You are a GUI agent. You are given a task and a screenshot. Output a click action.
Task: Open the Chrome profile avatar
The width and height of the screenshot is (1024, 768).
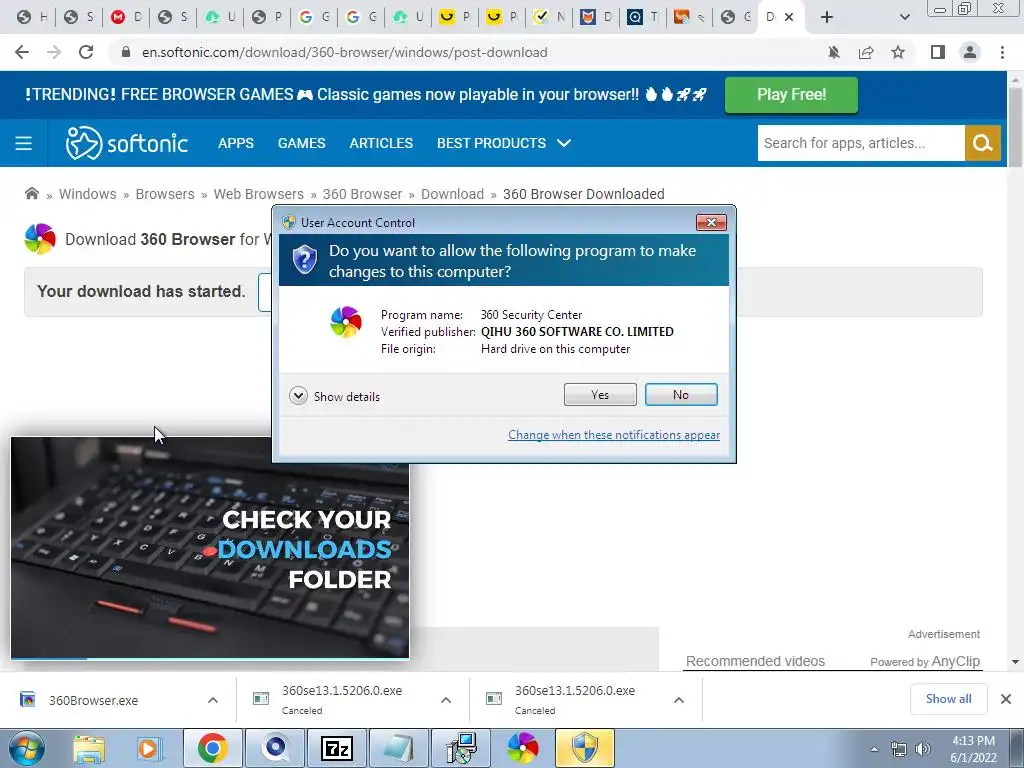[970, 52]
